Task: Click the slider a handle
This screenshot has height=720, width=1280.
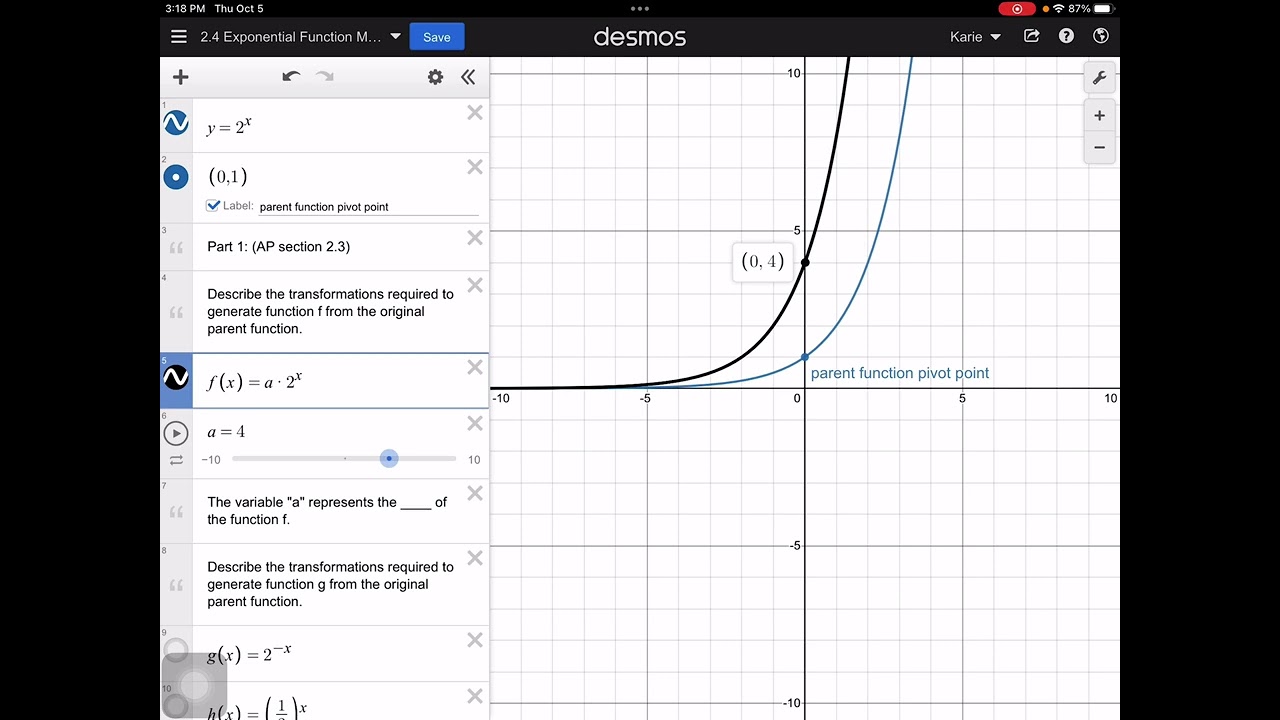Action: click(x=389, y=458)
